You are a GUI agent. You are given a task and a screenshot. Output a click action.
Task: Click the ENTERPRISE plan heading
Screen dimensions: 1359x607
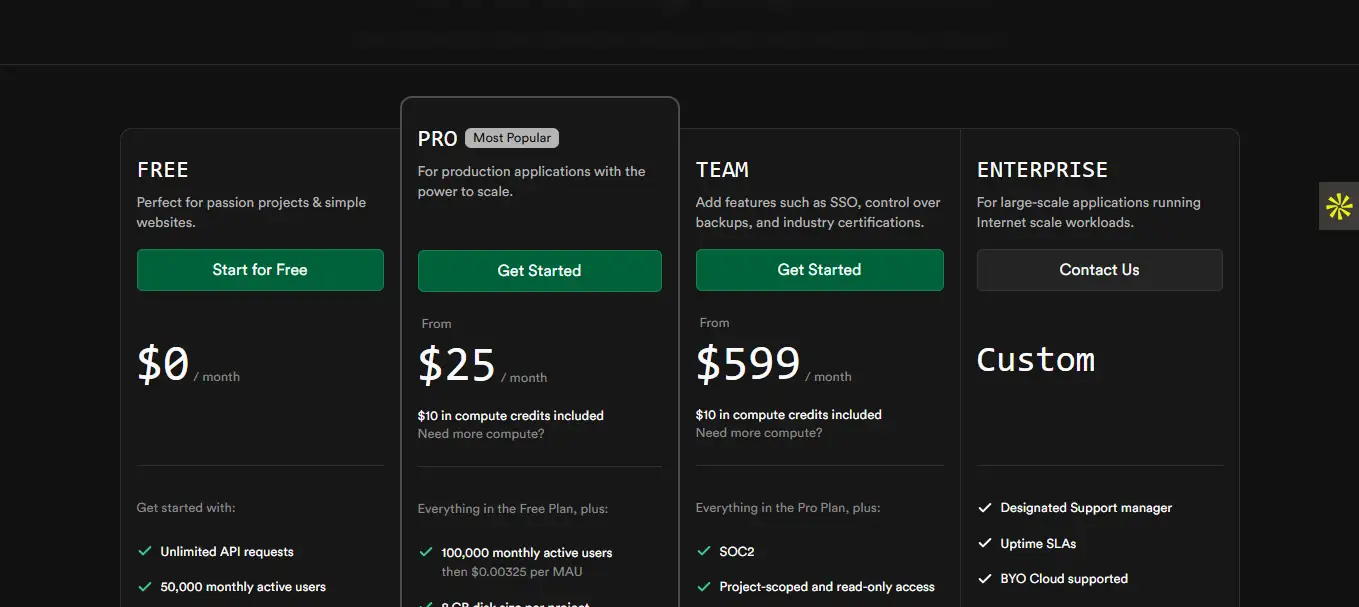(1042, 170)
